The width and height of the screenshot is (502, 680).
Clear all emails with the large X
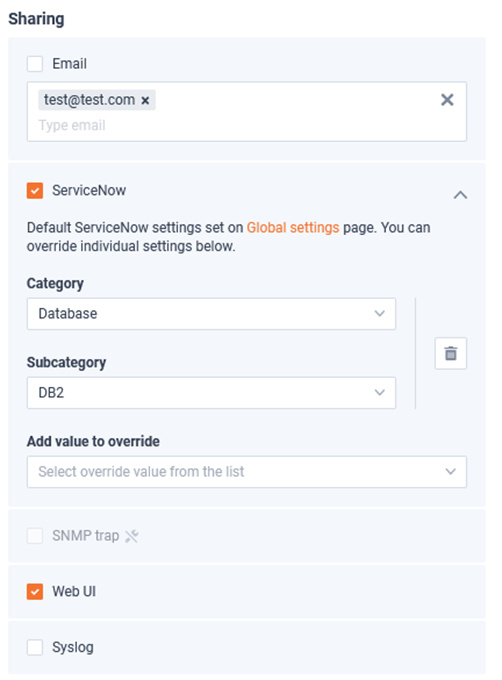pos(447,100)
